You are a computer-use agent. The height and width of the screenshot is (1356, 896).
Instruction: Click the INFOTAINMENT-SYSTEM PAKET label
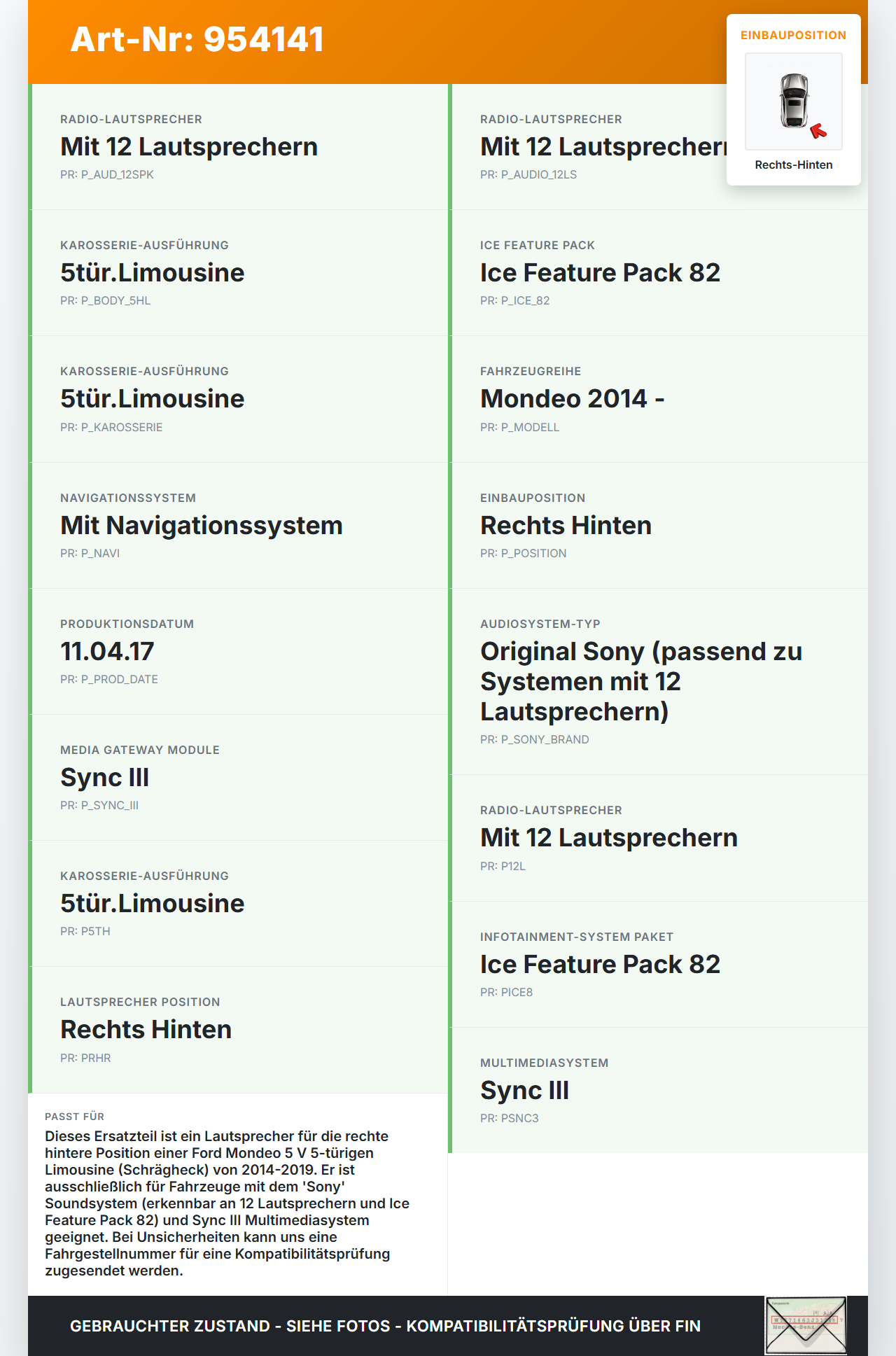[577, 937]
